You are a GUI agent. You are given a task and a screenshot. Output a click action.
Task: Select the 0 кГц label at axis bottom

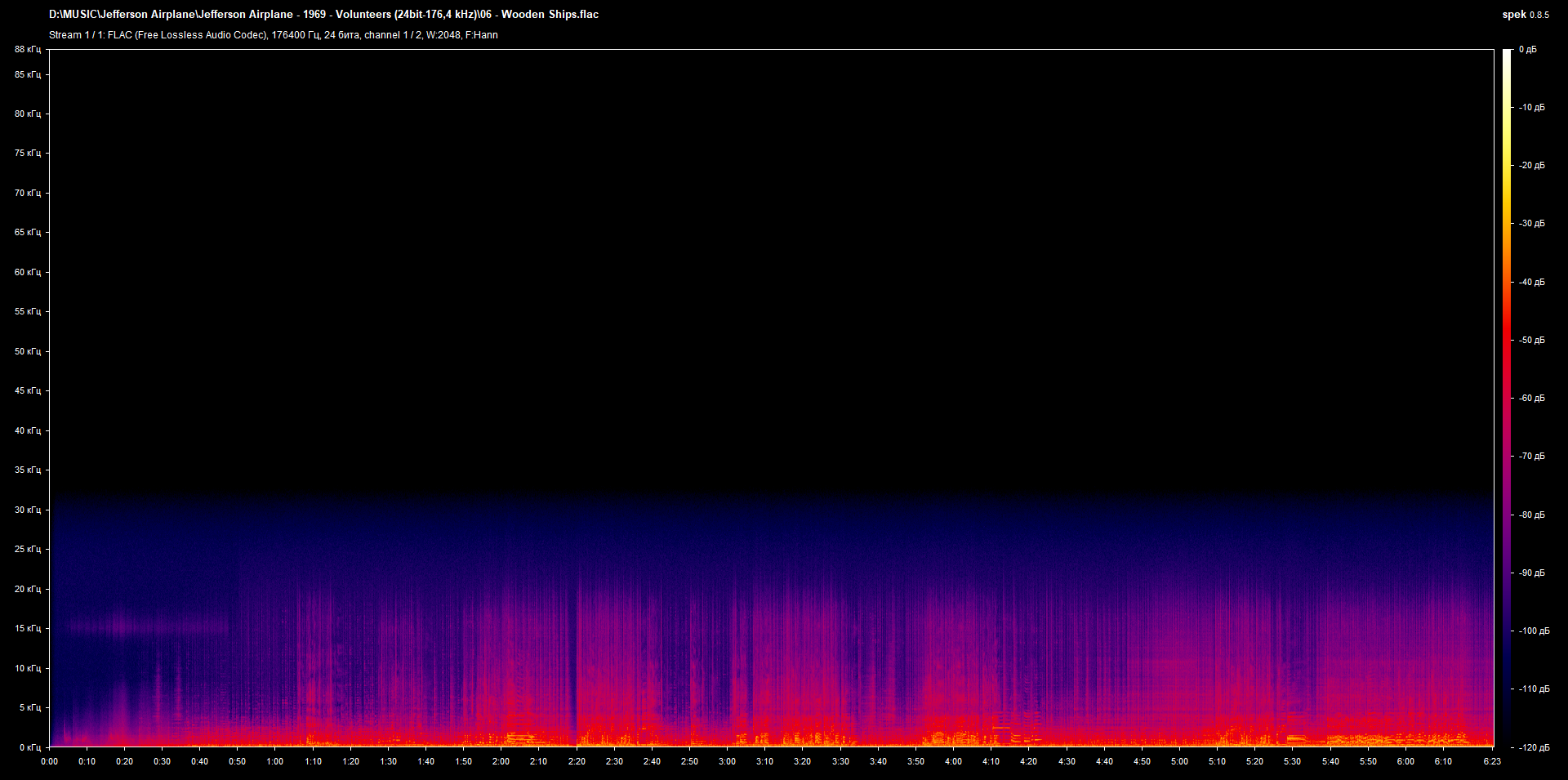point(29,747)
